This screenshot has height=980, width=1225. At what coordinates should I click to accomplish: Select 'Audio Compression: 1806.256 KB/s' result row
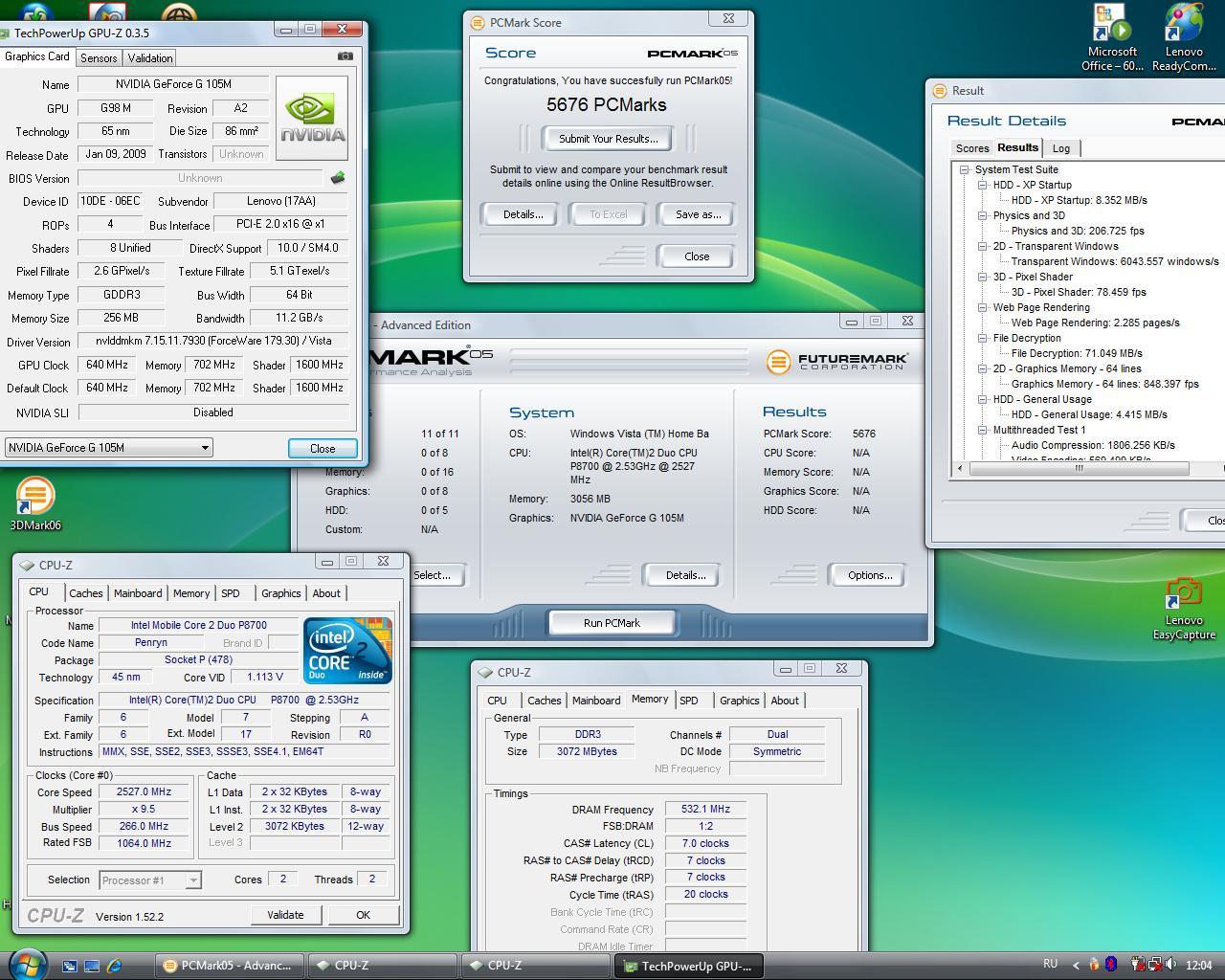[1093, 445]
